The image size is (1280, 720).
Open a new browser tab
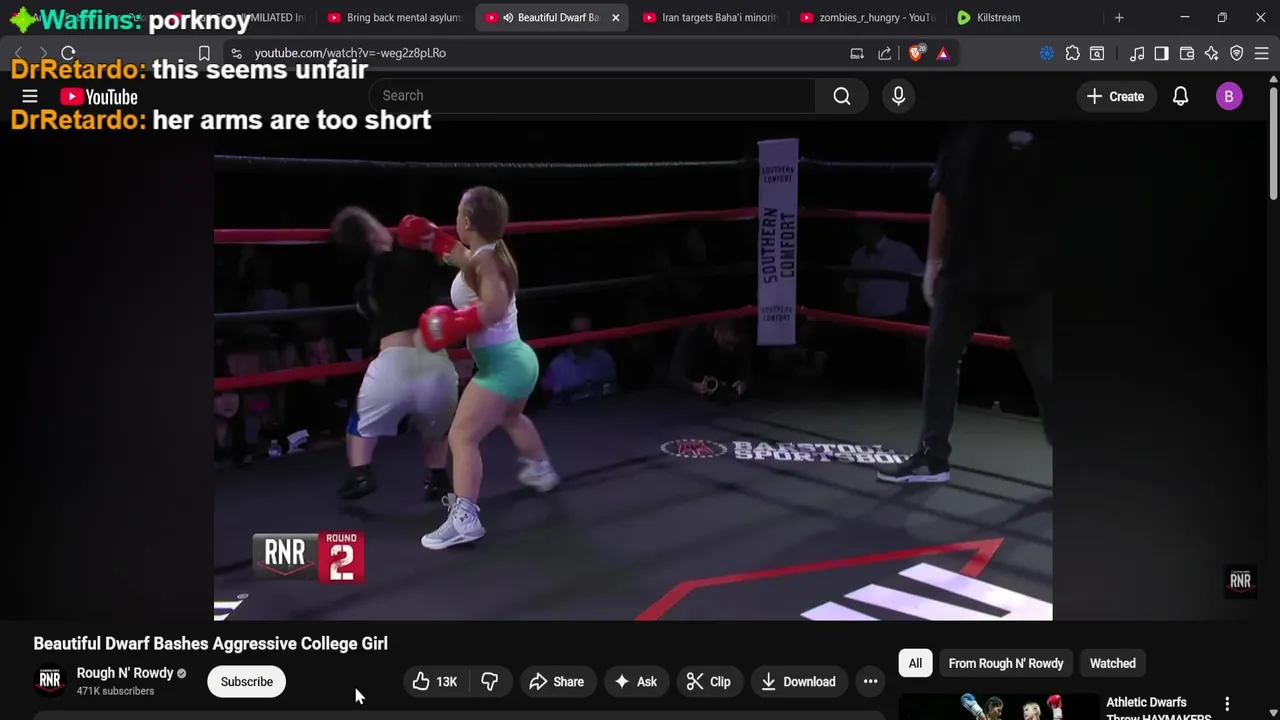point(1119,17)
